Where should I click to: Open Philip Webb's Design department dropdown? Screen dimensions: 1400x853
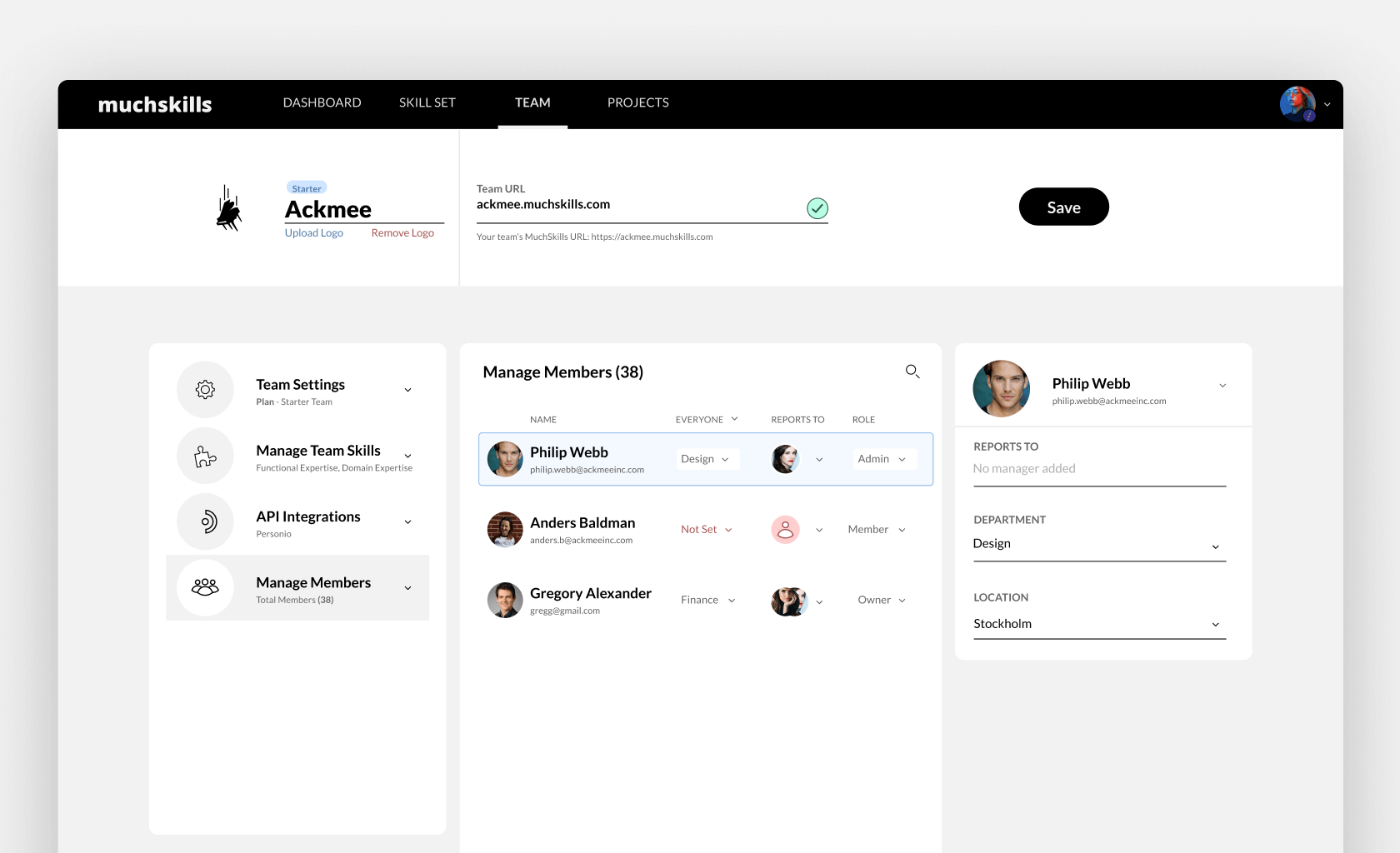(x=707, y=459)
